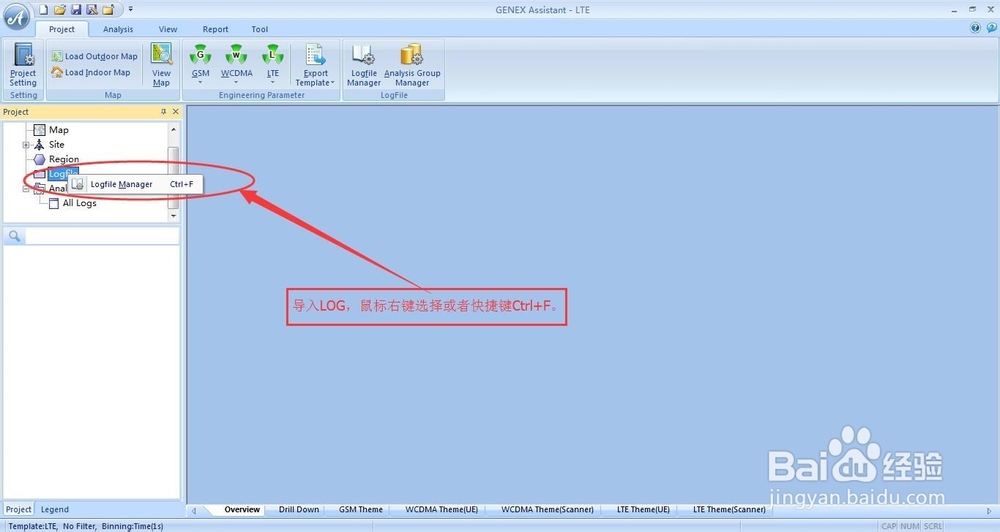Viewport: 1000px width, 532px height.
Task: Click the SCRL status bar indicator
Action: point(933,526)
